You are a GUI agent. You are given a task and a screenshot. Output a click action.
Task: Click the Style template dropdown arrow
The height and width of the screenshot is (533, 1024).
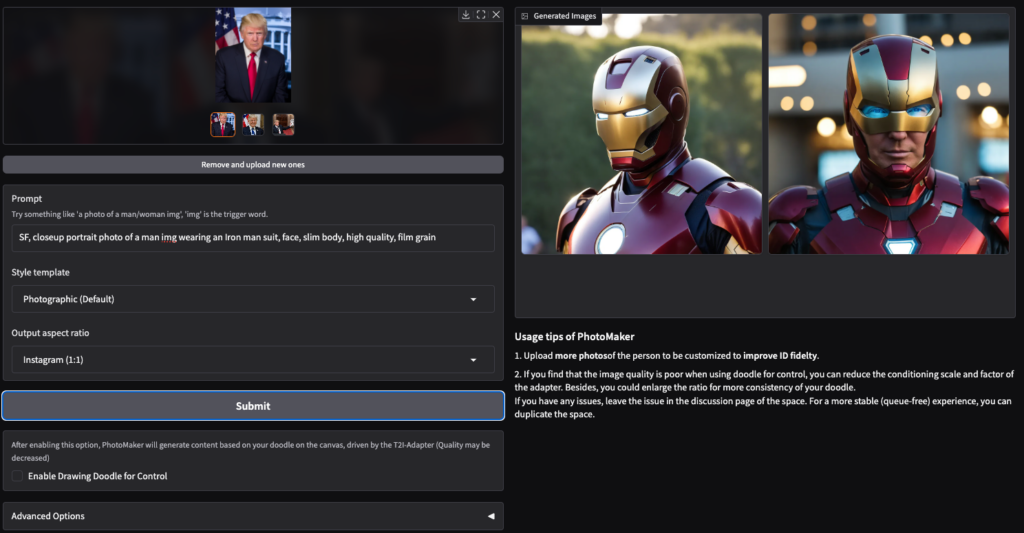[x=473, y=299]
